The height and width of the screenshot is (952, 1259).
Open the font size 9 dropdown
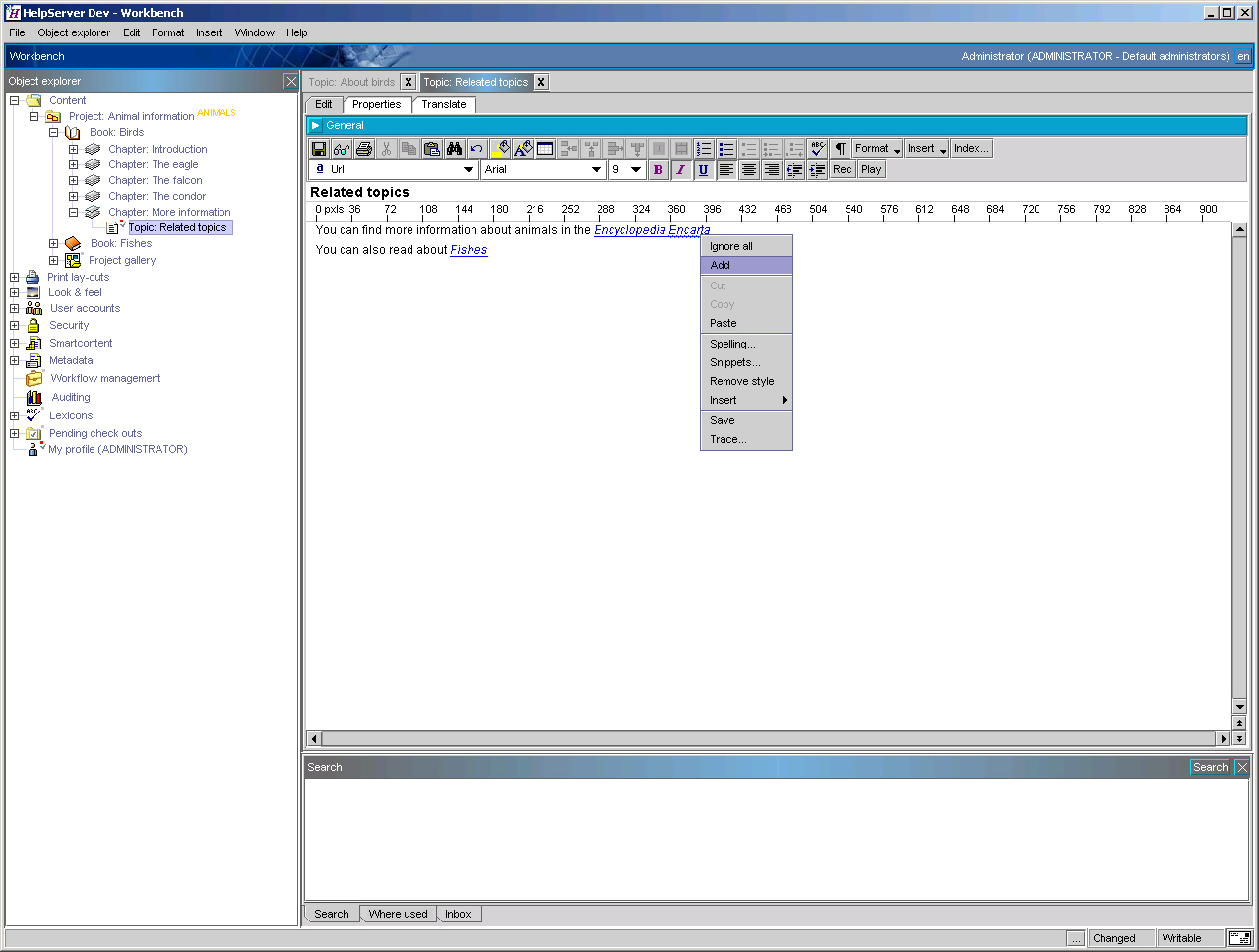click(x=636, y=170)
